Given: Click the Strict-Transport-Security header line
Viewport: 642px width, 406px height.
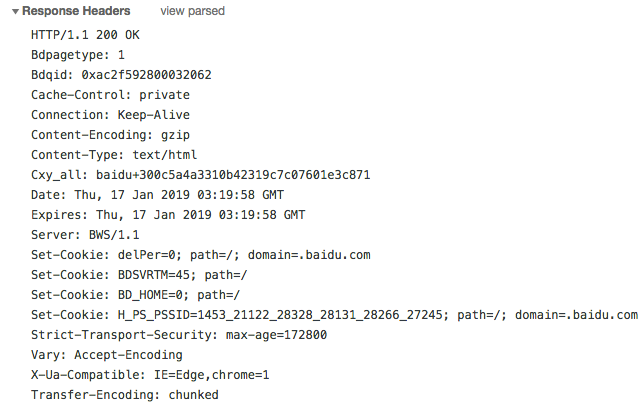Looking at the screenshot, I should click(x=179, y=335).
